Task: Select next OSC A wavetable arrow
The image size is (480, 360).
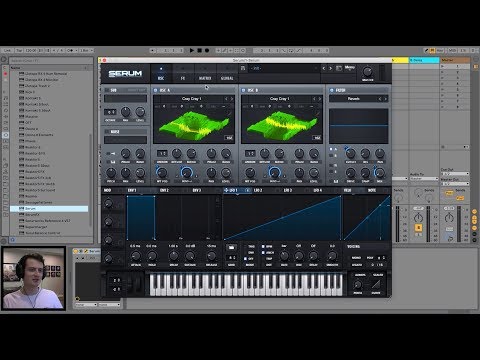Action: tap(232, 99)
